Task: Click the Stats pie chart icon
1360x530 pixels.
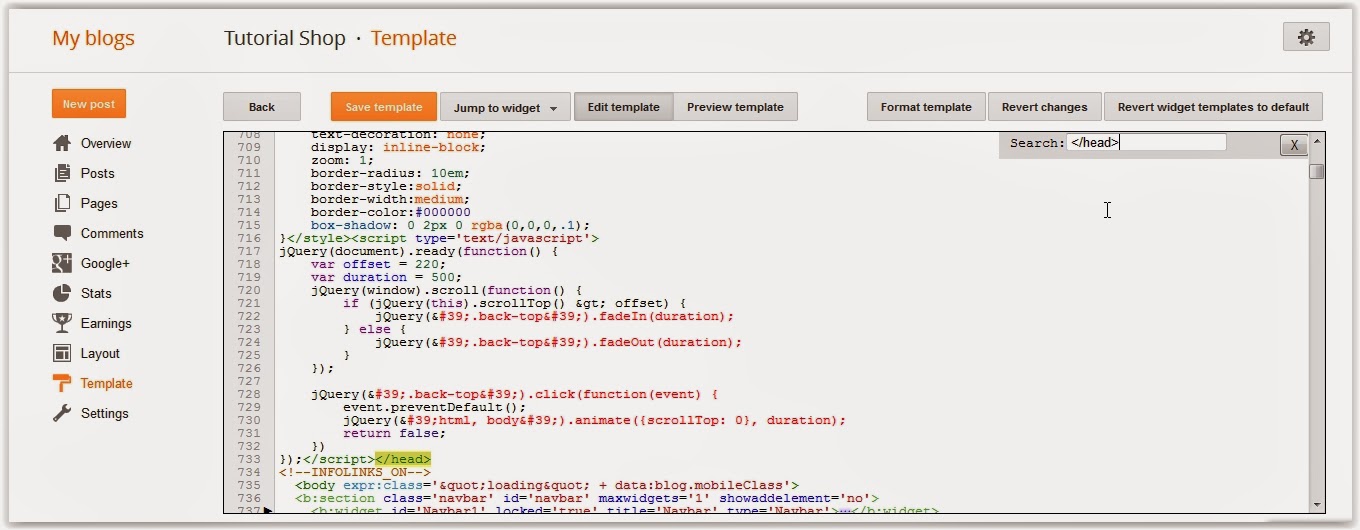Action: pos(62,293)
